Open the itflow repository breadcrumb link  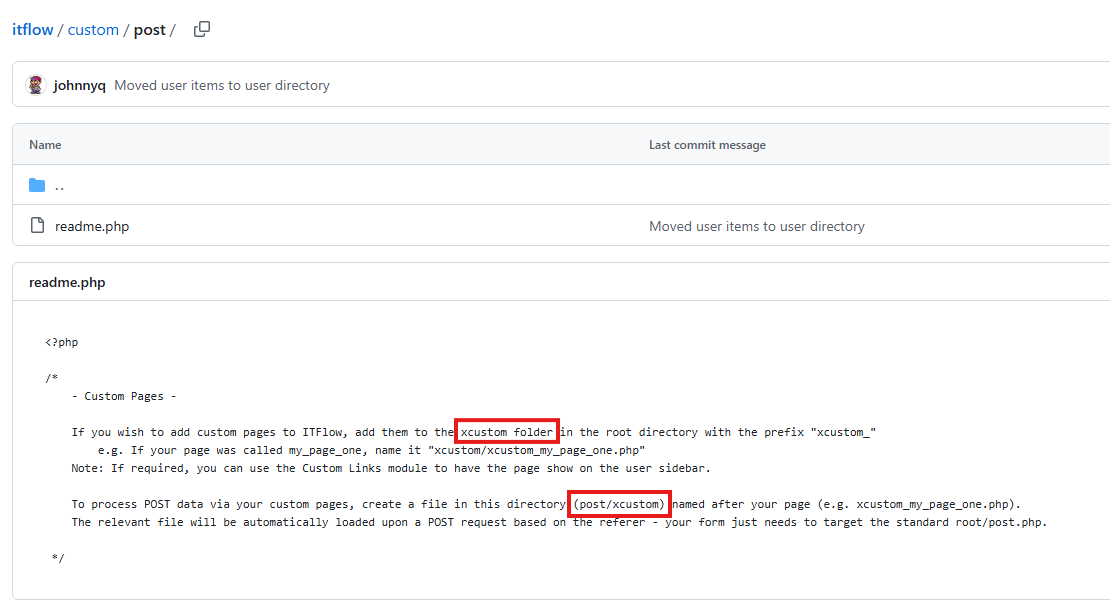[32, 30]
